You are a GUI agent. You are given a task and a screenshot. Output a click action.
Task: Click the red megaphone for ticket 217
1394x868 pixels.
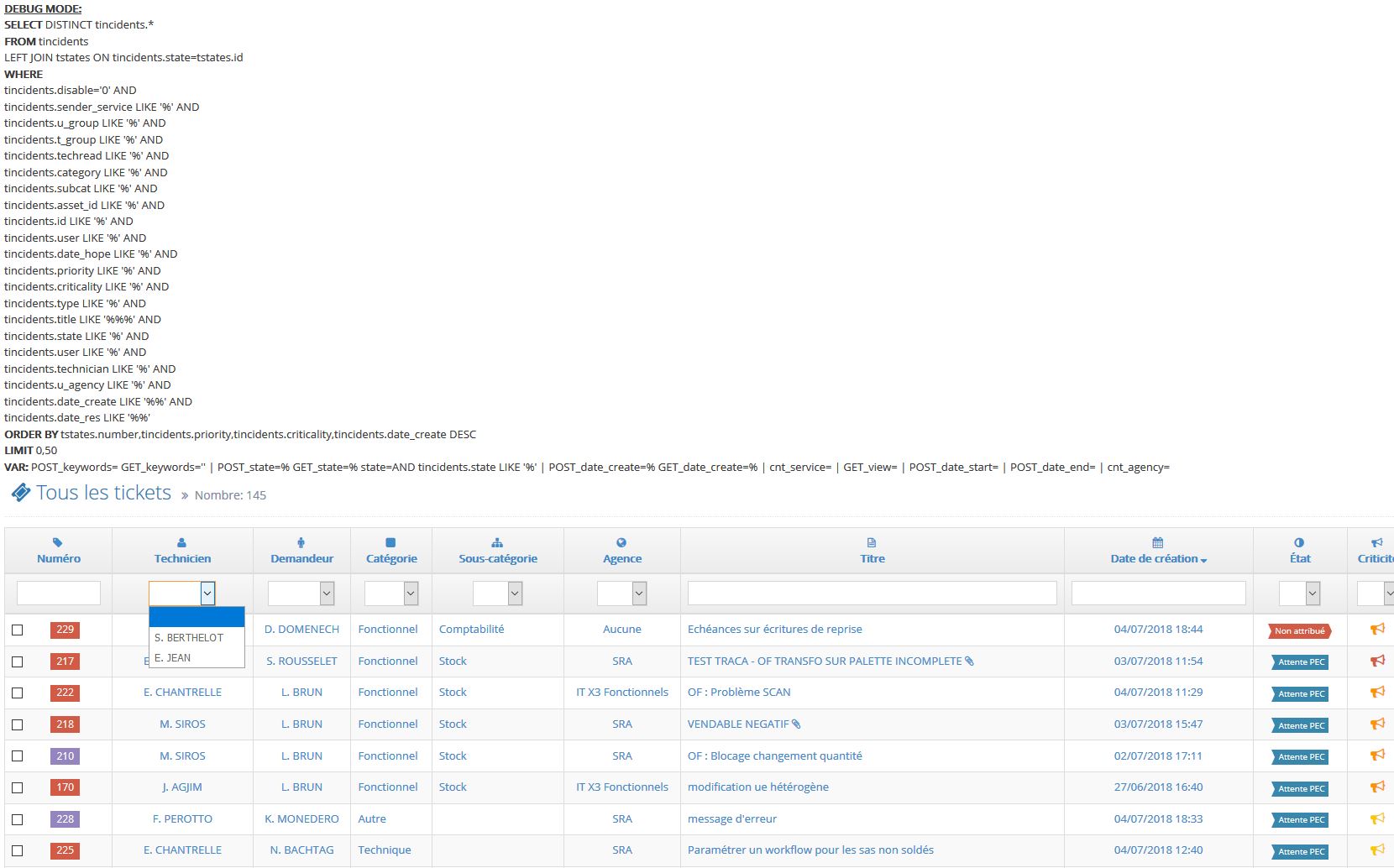[x=1377, y=661]
